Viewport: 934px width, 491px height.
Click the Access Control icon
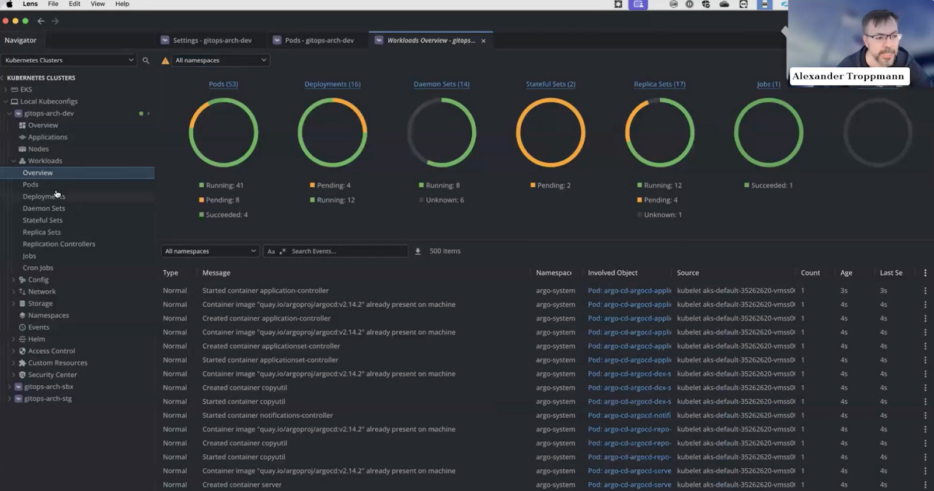pyautogui.click(x=22, y=351)
